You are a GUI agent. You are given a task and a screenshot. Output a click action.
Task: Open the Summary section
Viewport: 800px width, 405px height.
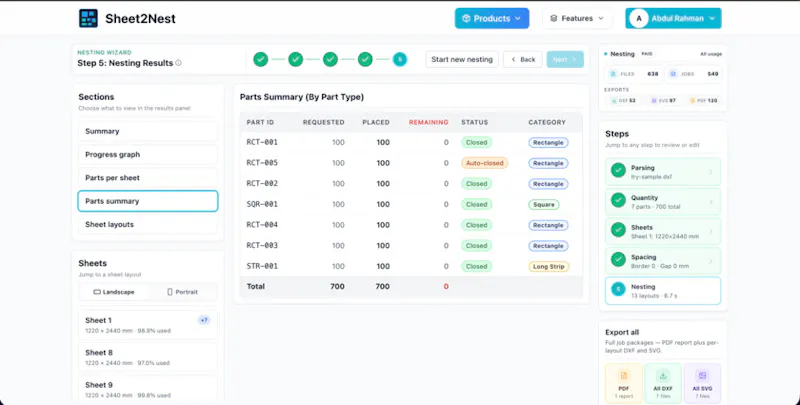pos(148,131)
